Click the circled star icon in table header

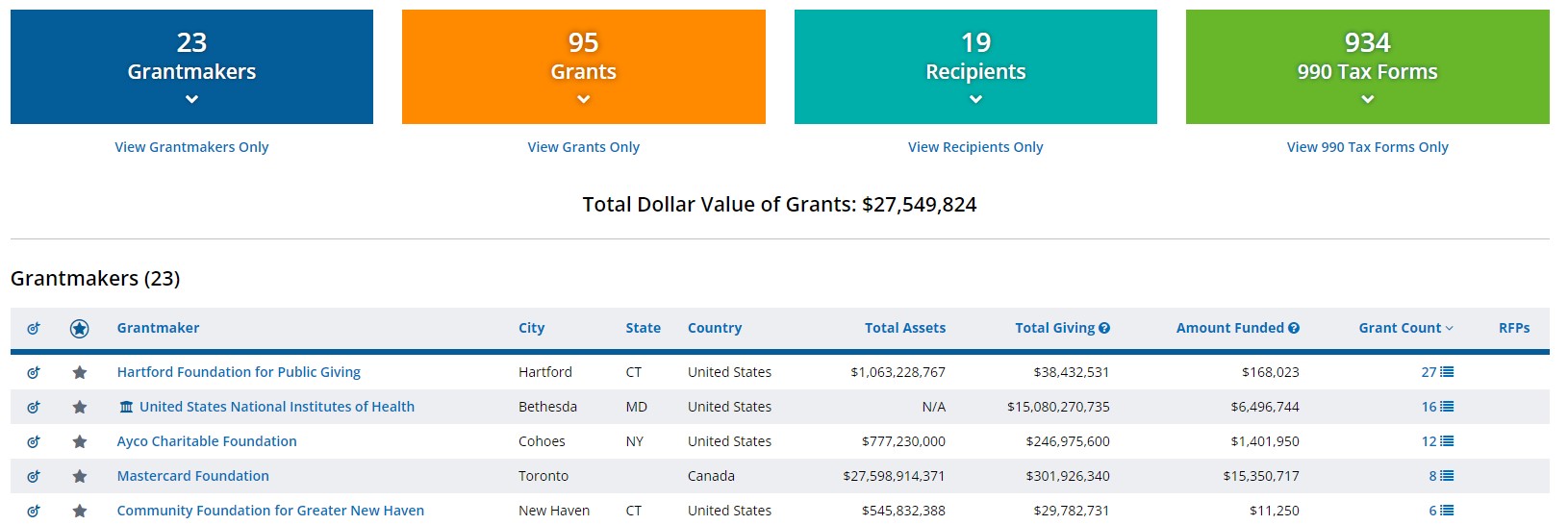pyautogui.click(x=80, y=328)
